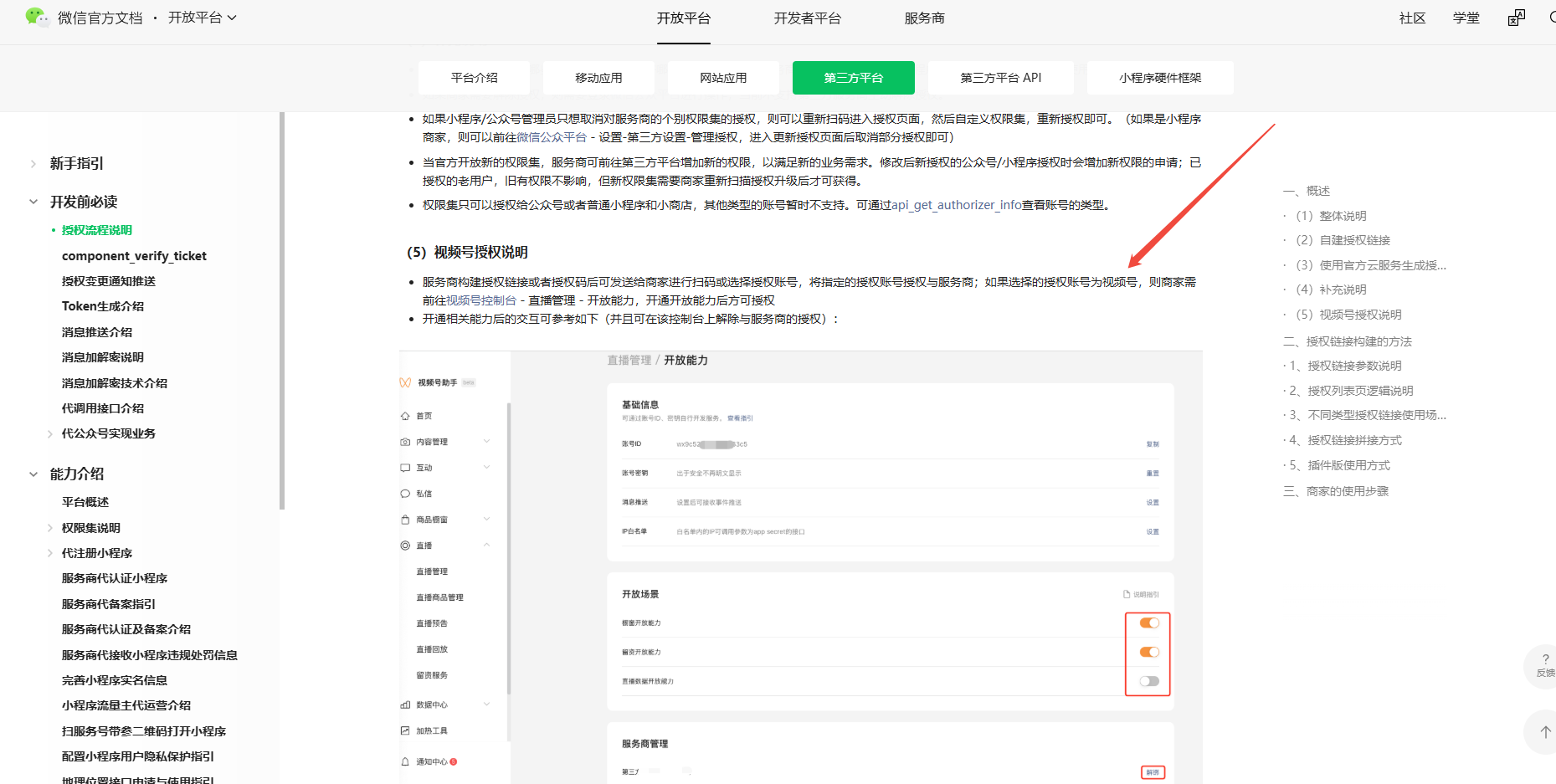Click 直播管理 breadcrumb in embedded image

[629, 361]
